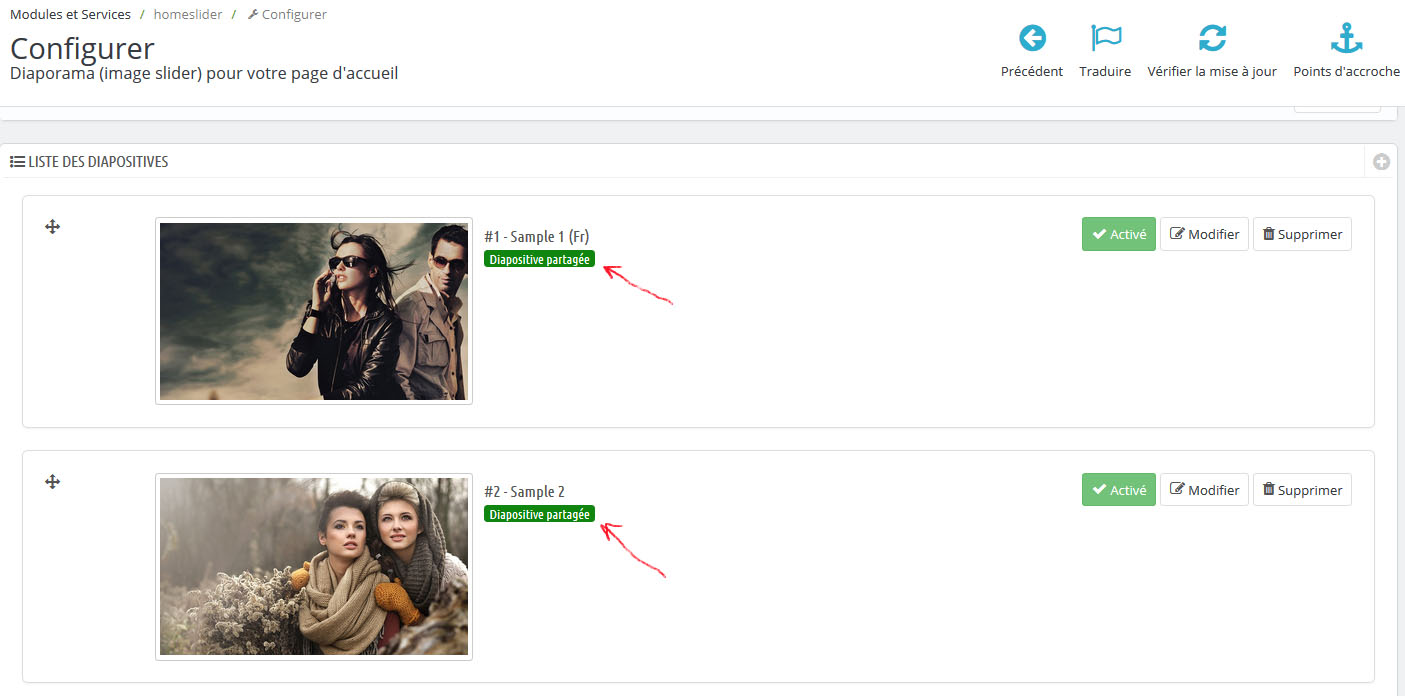Click Modifier for slide #1 Sample 1
This screenshot has height=696, width=1405.
[x=1204, y=234]
